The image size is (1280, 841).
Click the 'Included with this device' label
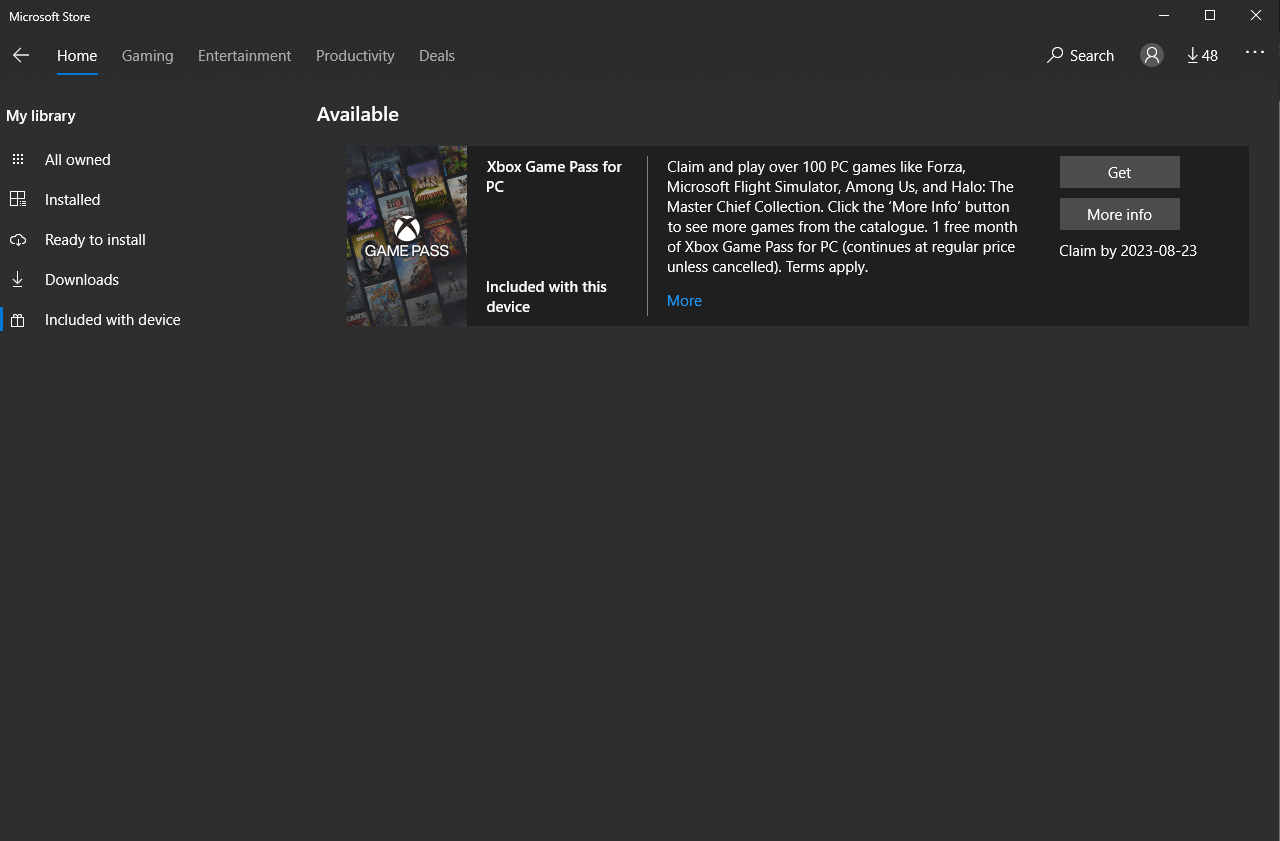coord(546,297)
